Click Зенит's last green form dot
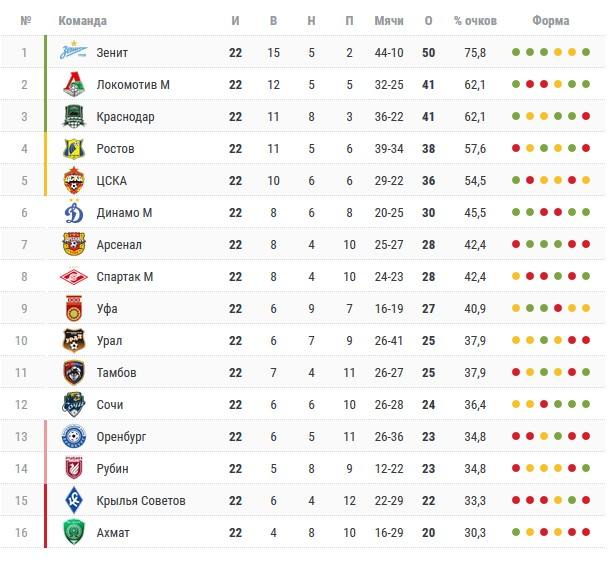Screen dimensions: 608x562 click(x=586, y=52)
